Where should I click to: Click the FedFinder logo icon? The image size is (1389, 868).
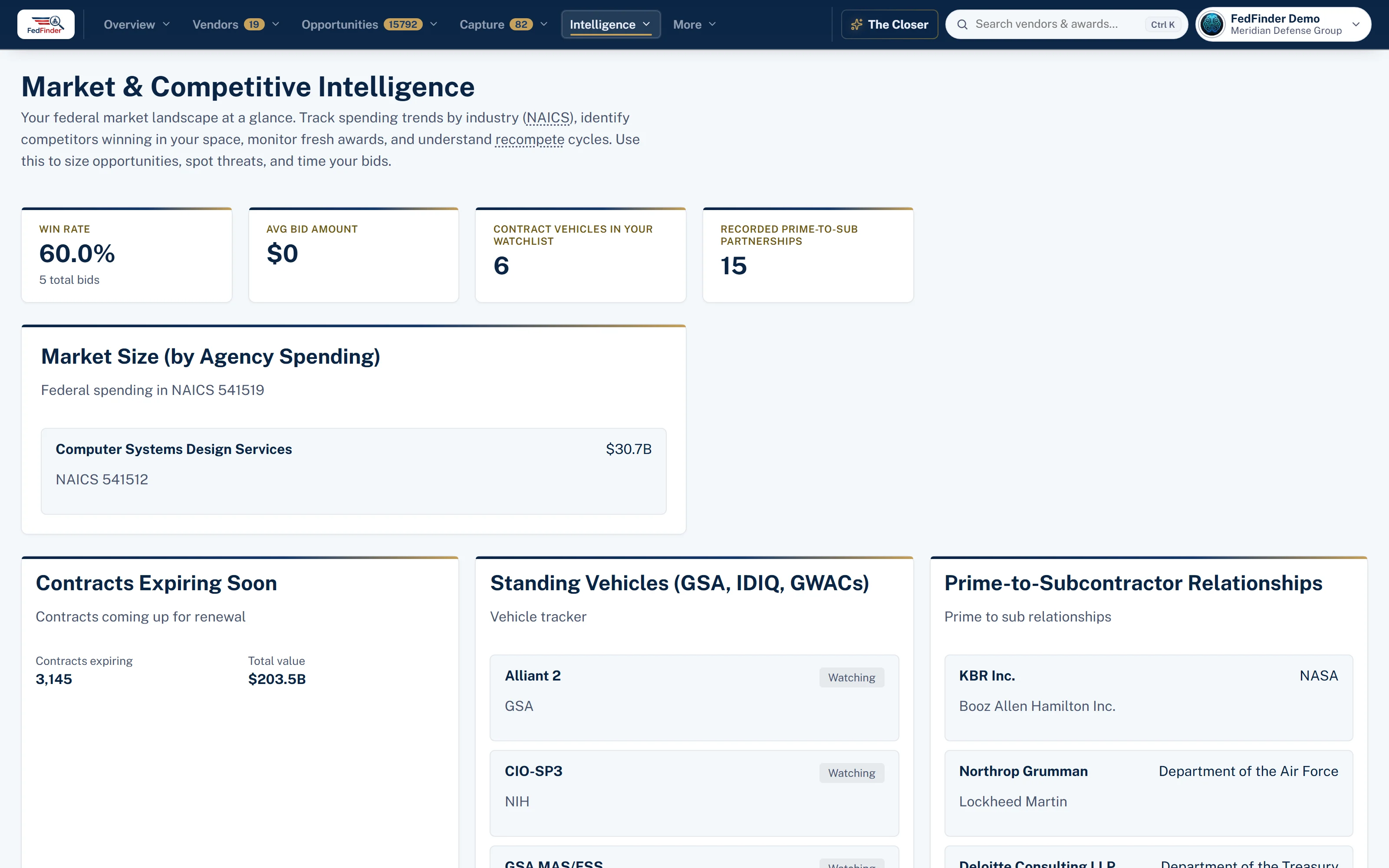pyautogui.click(x=46, y=24)
